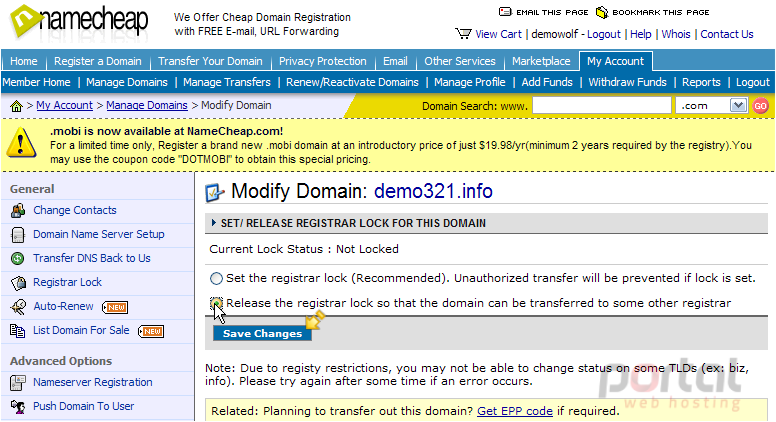This screenshot has height=422, width=776.
Task: Click the Registrar Lock sidebar link
Action: [67, 282]
